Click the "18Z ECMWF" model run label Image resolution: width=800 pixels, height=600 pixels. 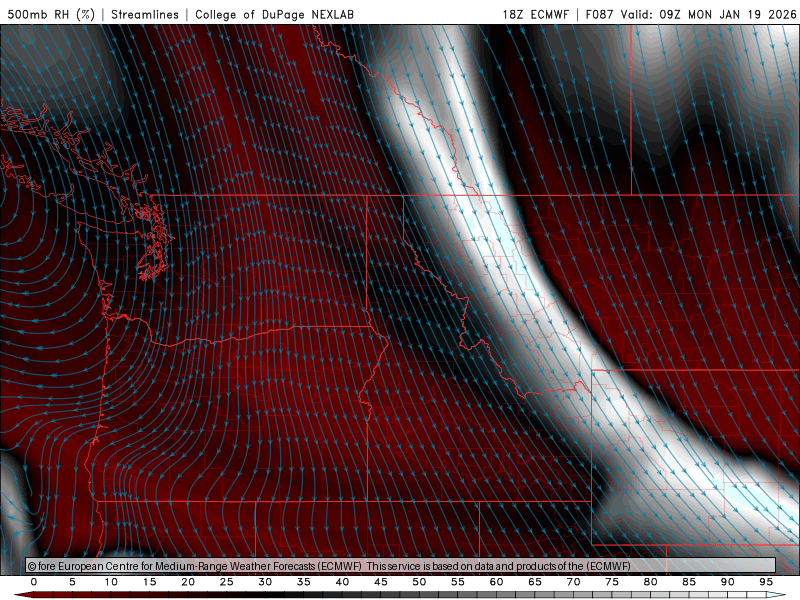coord(535,14)
